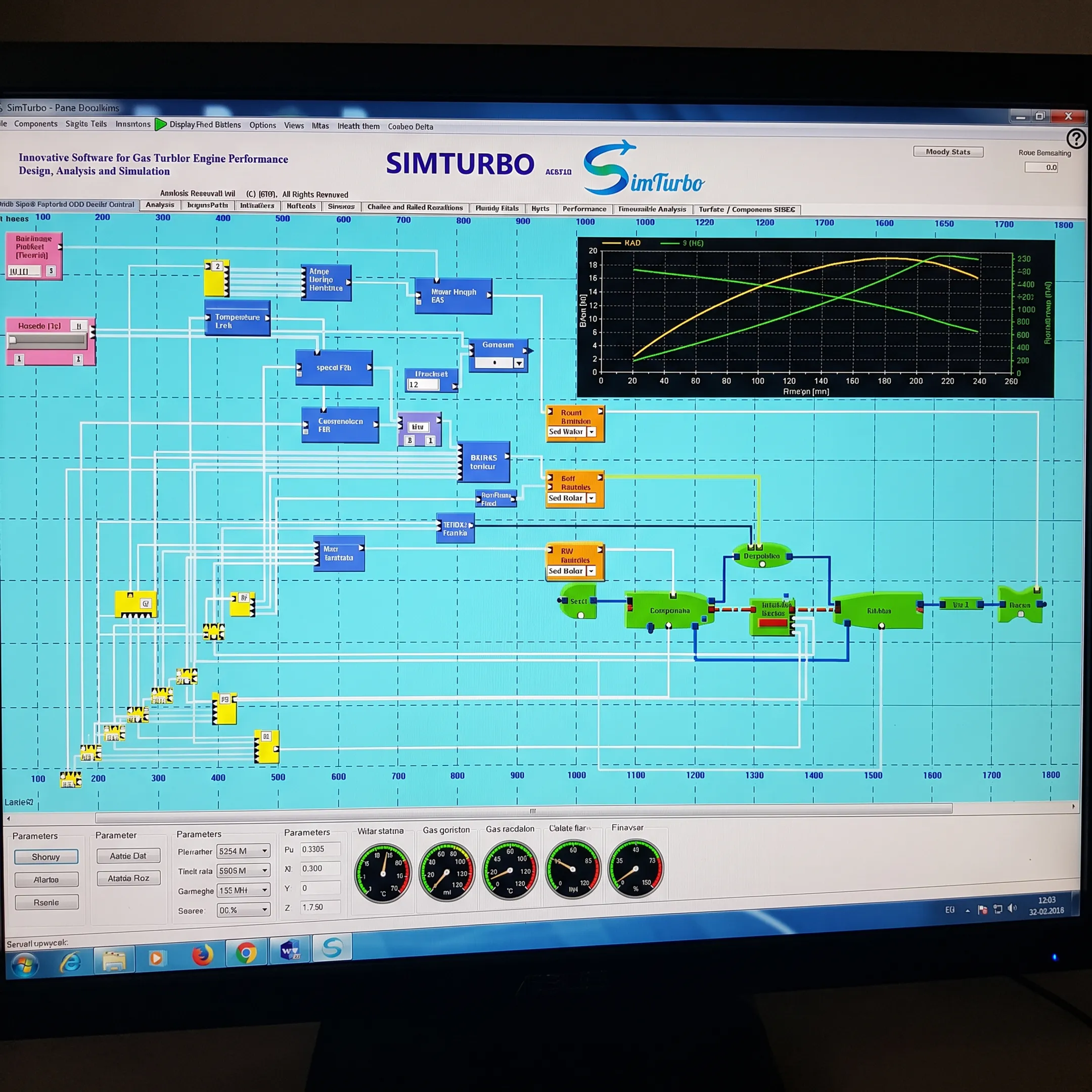Image resolution: width=1092 pixels, height=1092 pixels.
Task: Open the help question mark icon
Action: pos(1076,139)
